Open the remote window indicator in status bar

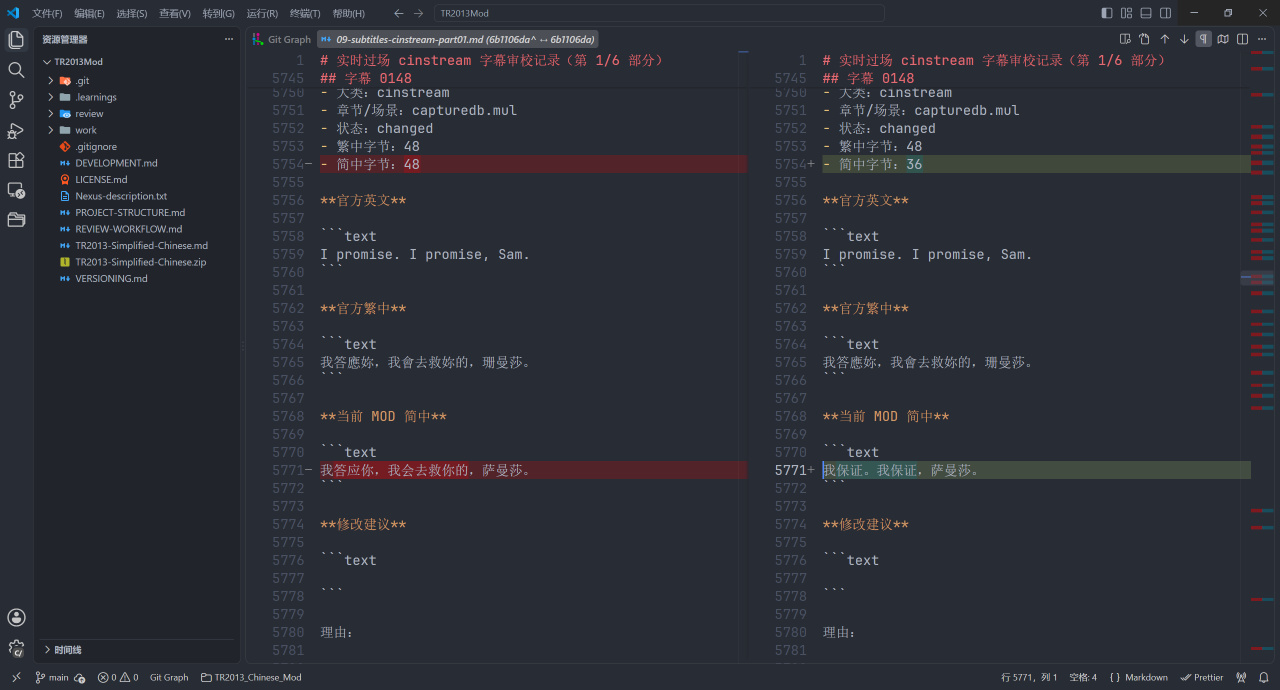click(x=16, y=677)
